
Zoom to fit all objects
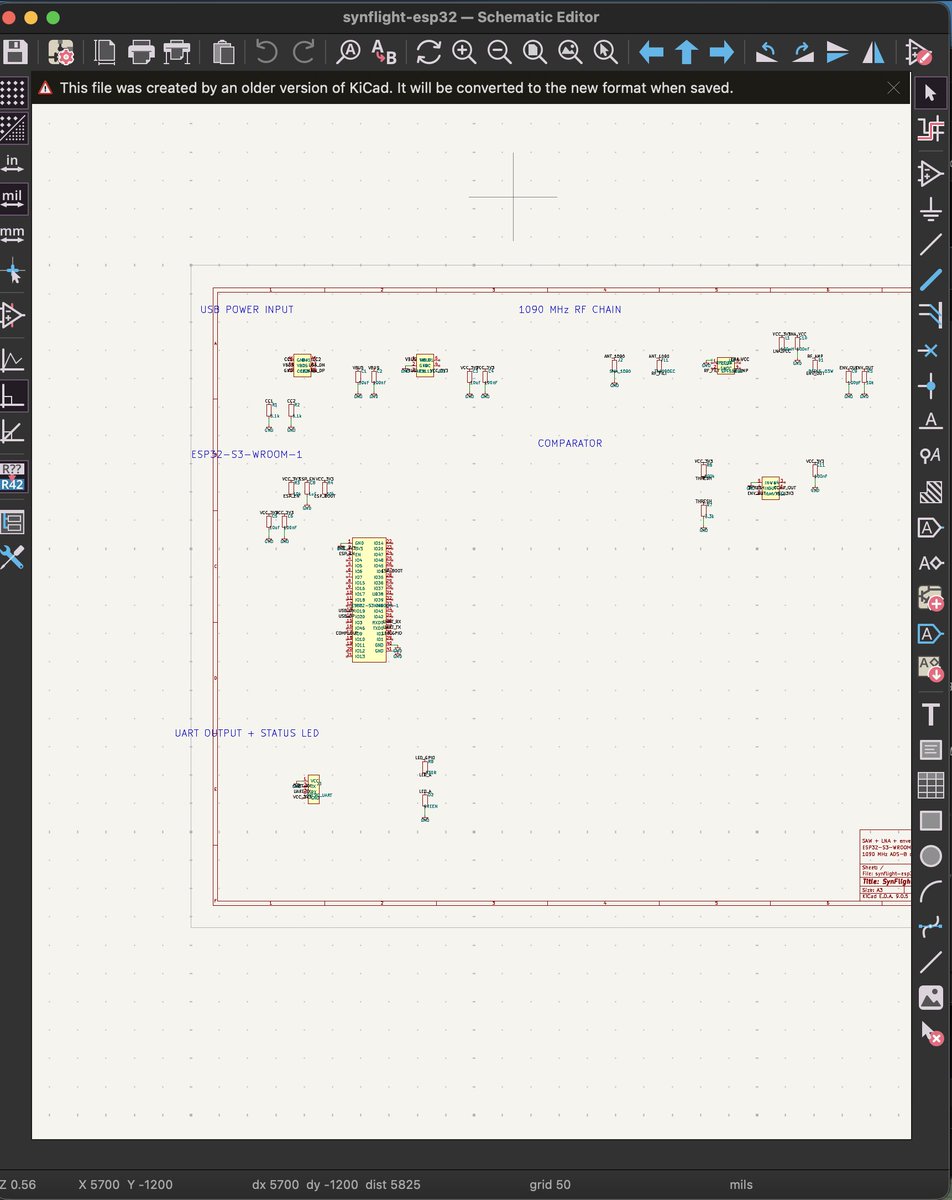coord(570,52)
